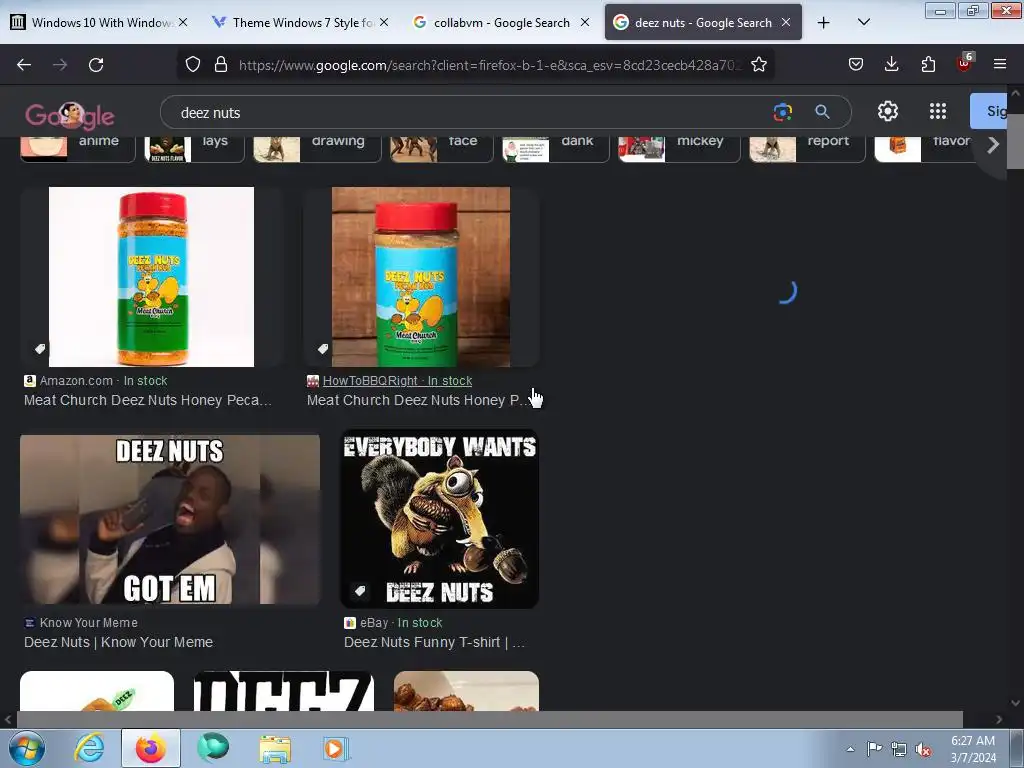This screenshot has height=768, width=1024.
Task: Click the Sign in button
Action: tap(988, 111)
